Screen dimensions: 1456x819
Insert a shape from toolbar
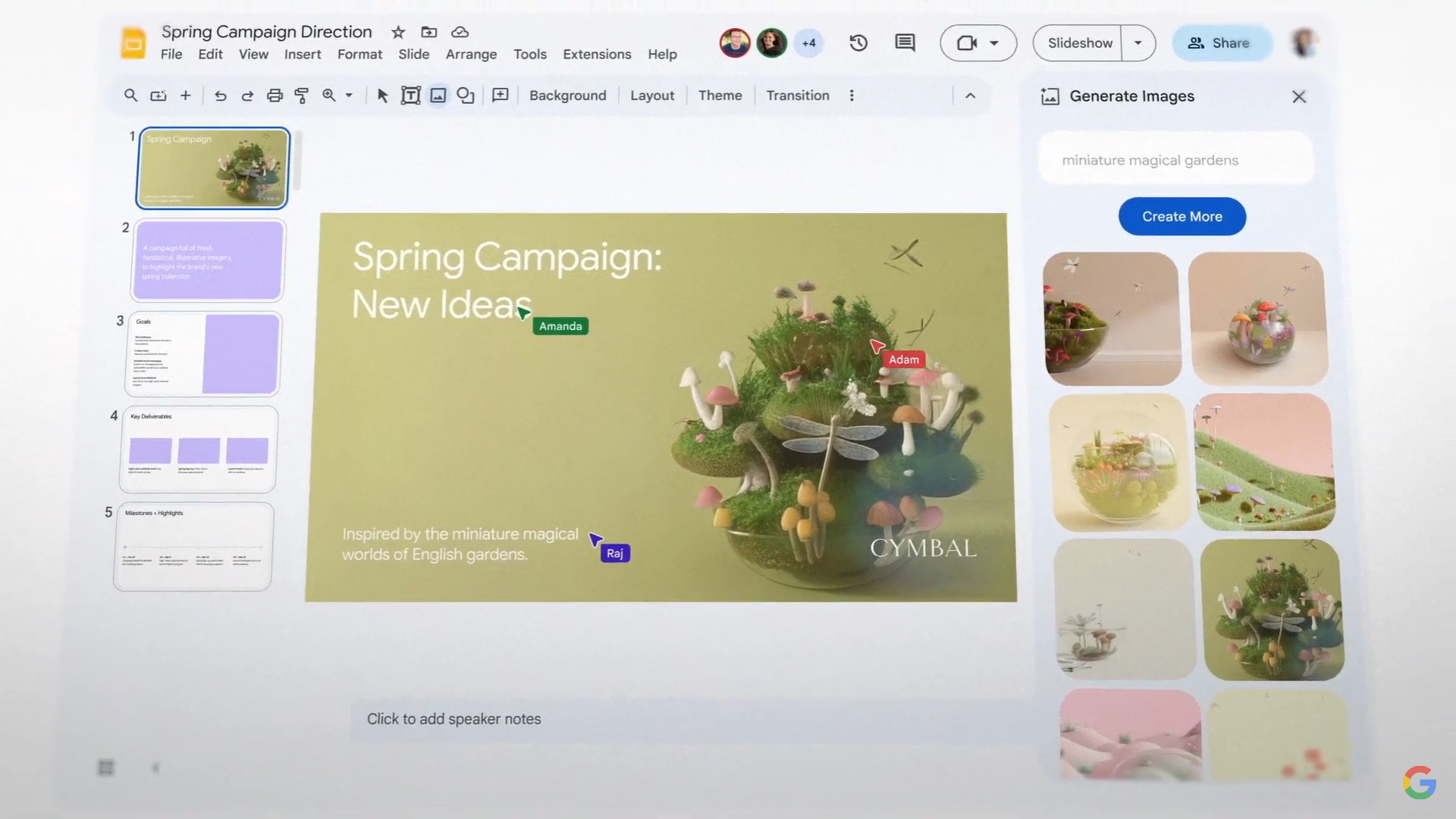(466, 96)
